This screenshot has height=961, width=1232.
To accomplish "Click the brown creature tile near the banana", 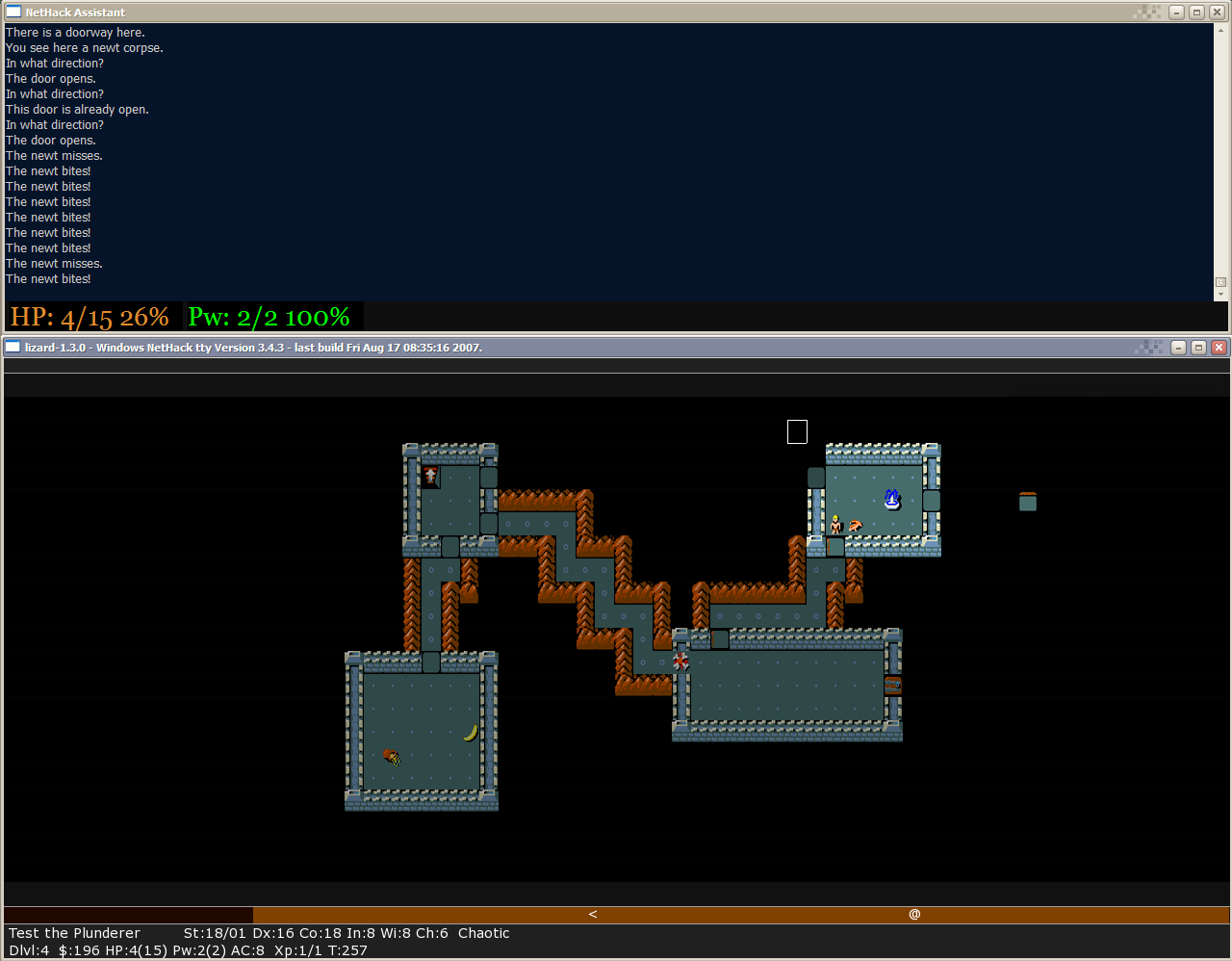I will point(392,756).
